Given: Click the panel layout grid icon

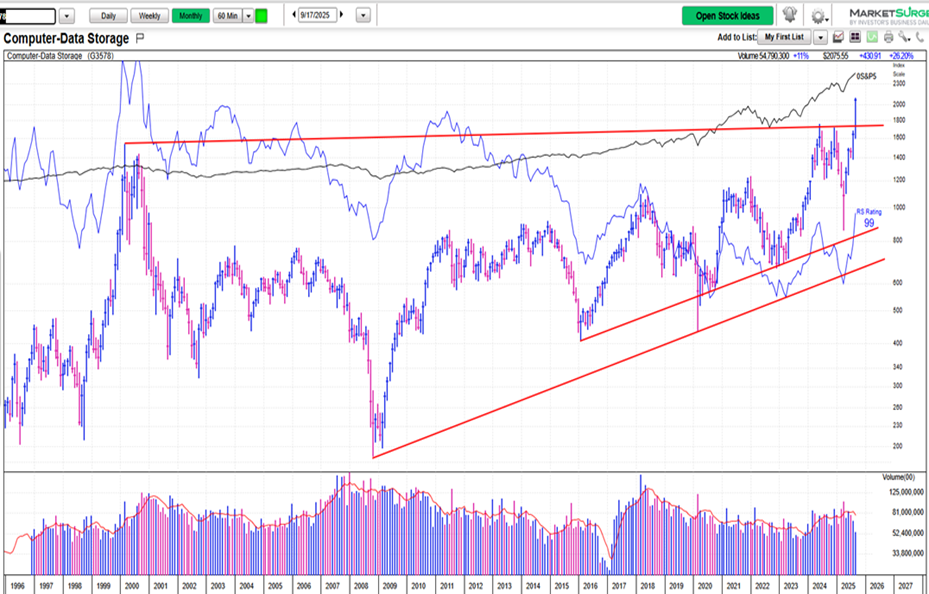Looking at the screenshot, I should (x=856, y=36).
